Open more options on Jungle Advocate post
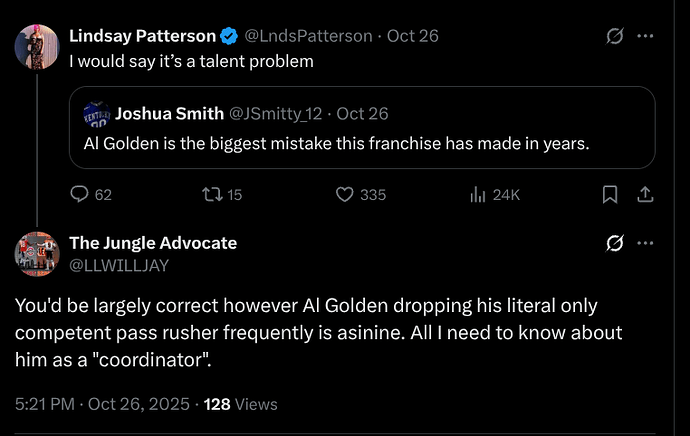 (646, 243)
